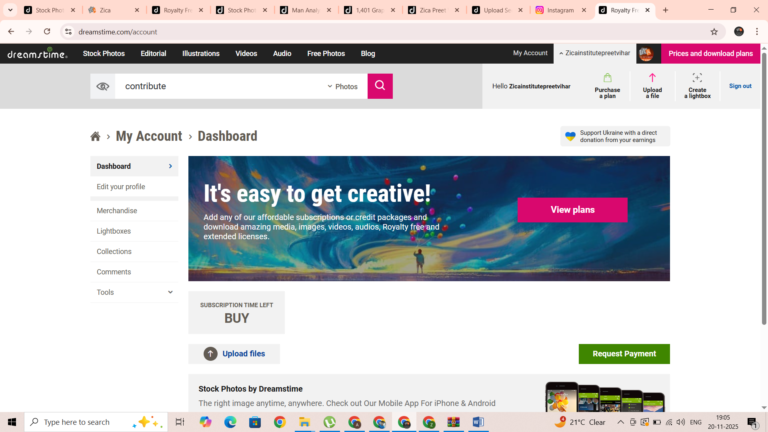Click the Upload files circular arrow icon

[211, 354]
